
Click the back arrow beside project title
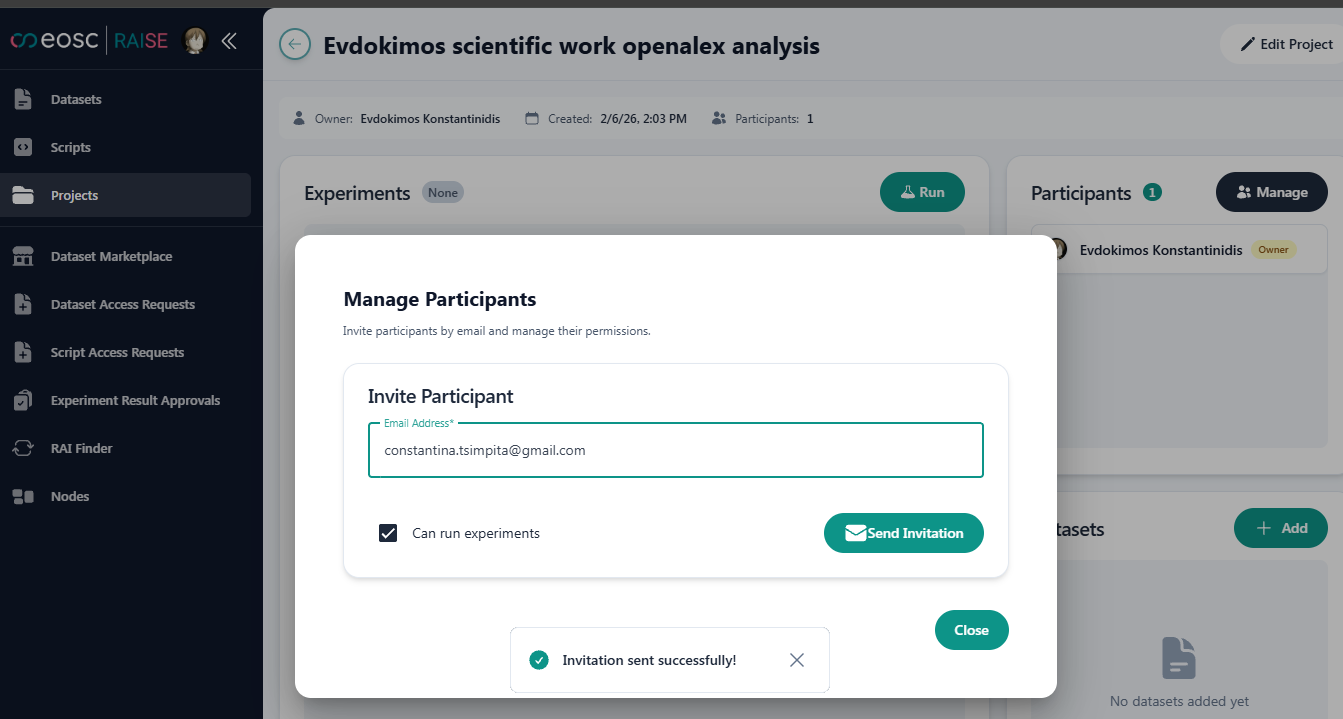click(x=294, y=45)
